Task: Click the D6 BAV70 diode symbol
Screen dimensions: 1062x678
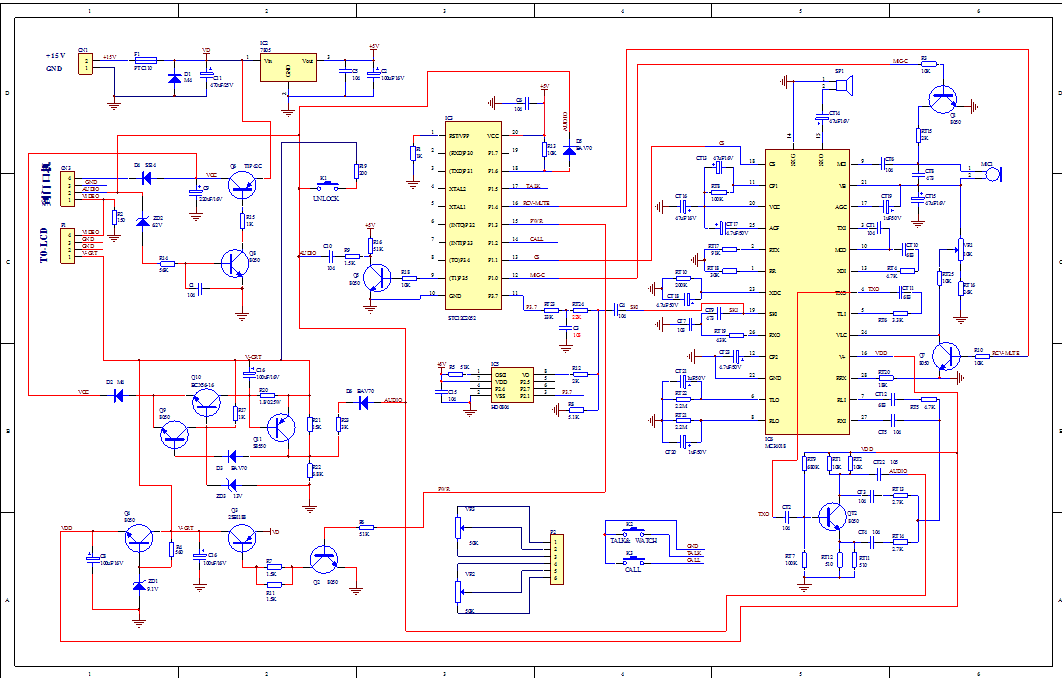Action: [363, 403]
